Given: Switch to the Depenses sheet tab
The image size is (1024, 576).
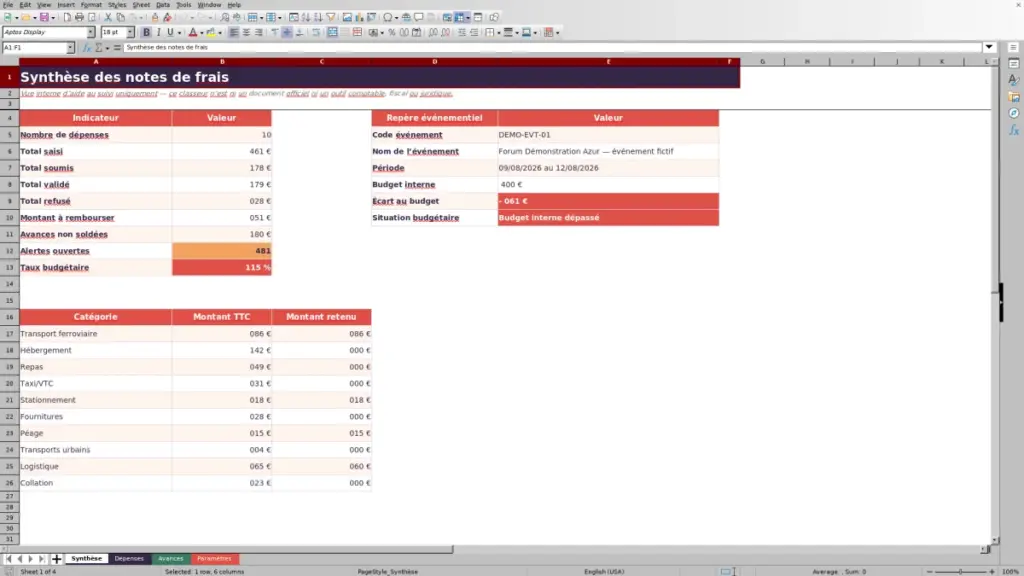Looking at the screenshot, I should pyautogui.click(x=129, y=559).
